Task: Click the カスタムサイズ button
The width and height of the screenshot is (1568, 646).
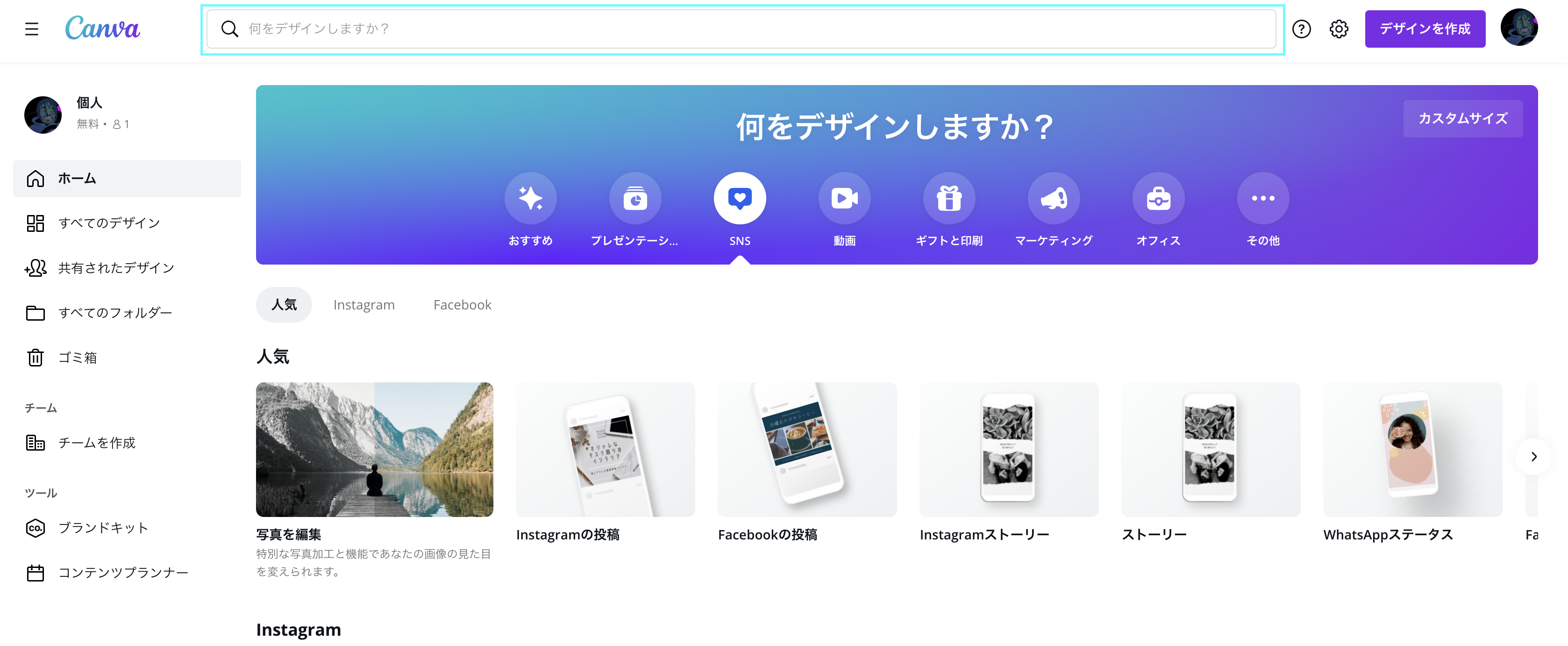Action: tap(1463, 119)
